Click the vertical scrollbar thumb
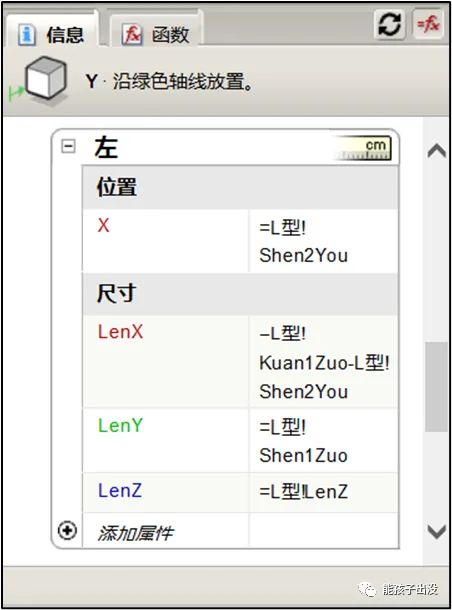452x610 pixels. click(436, 387)
